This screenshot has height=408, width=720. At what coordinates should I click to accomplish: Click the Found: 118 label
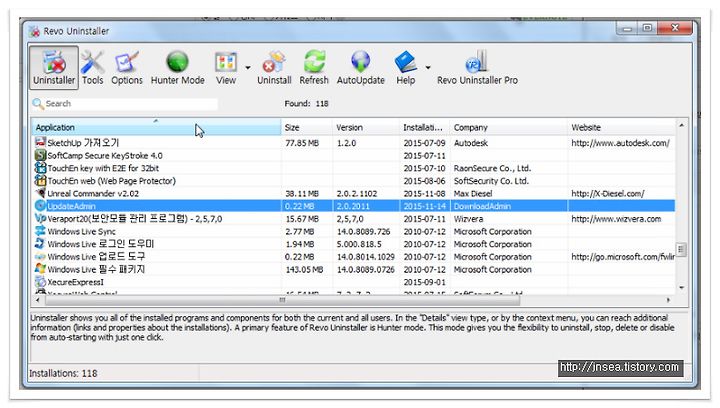pos(306,104)
